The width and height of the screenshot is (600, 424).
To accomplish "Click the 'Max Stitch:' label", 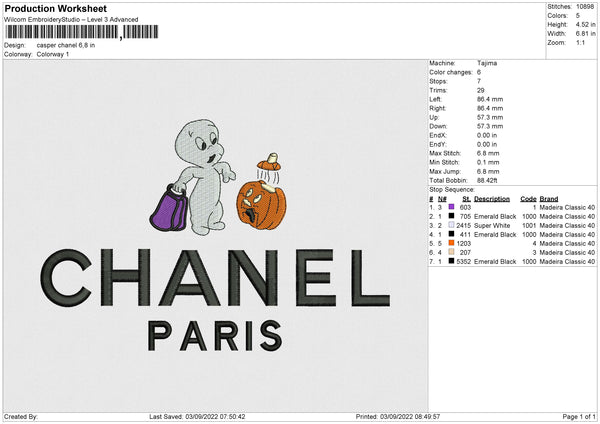I will (x=445, y=153).
